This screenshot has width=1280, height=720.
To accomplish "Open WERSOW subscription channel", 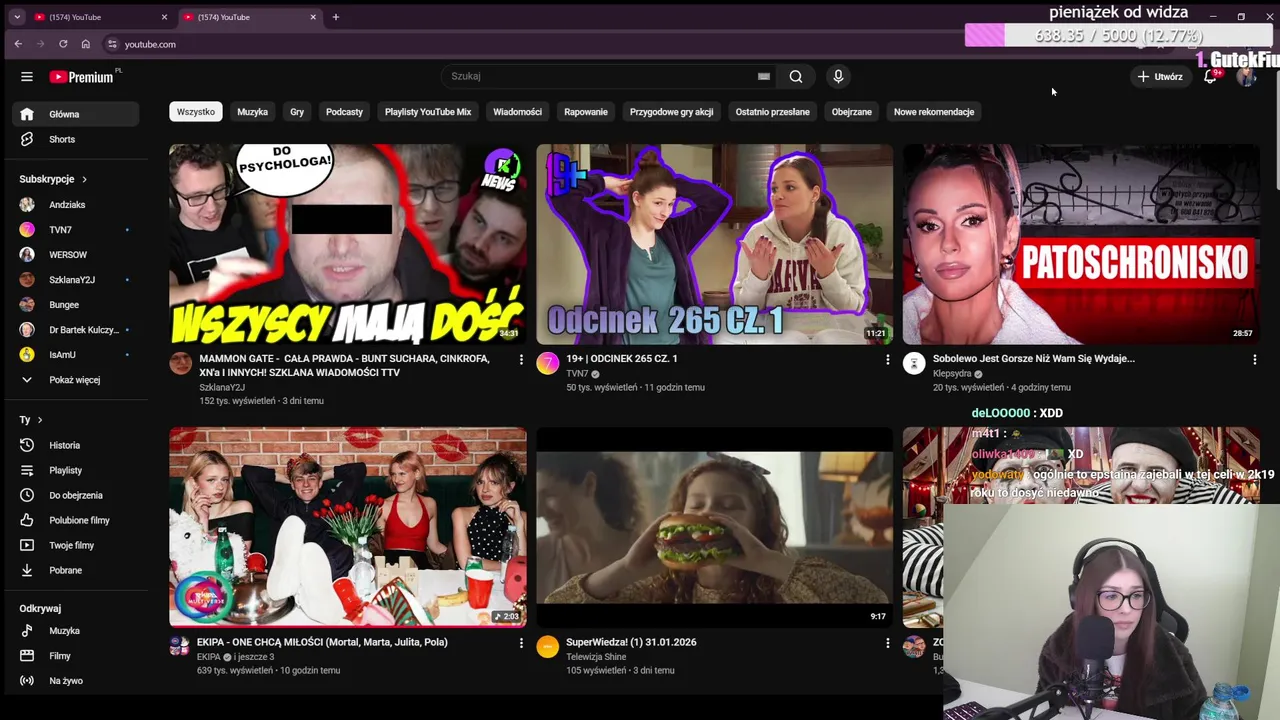I will 78,255.
